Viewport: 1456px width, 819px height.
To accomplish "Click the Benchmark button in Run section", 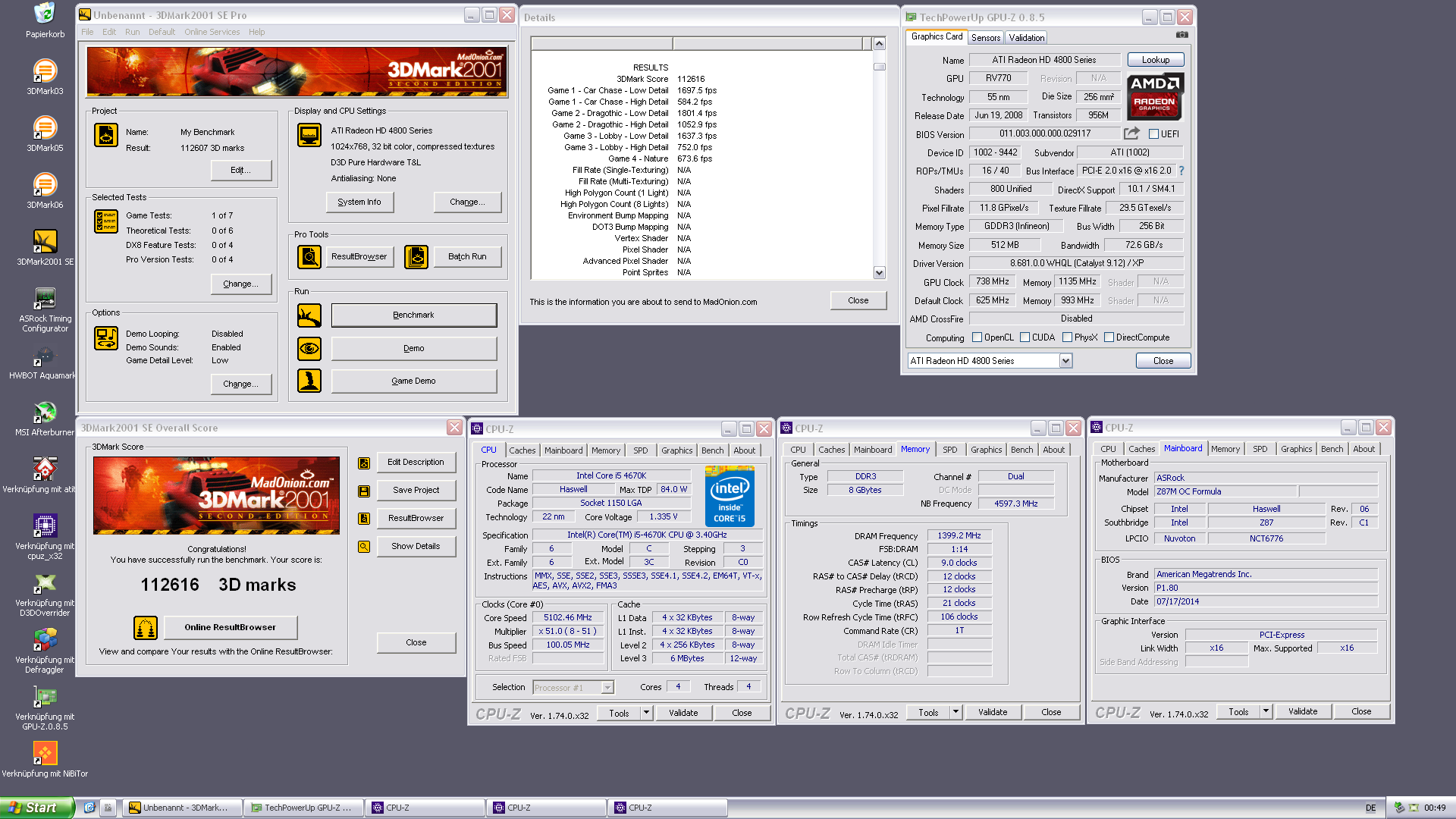I will click(414, 315).
